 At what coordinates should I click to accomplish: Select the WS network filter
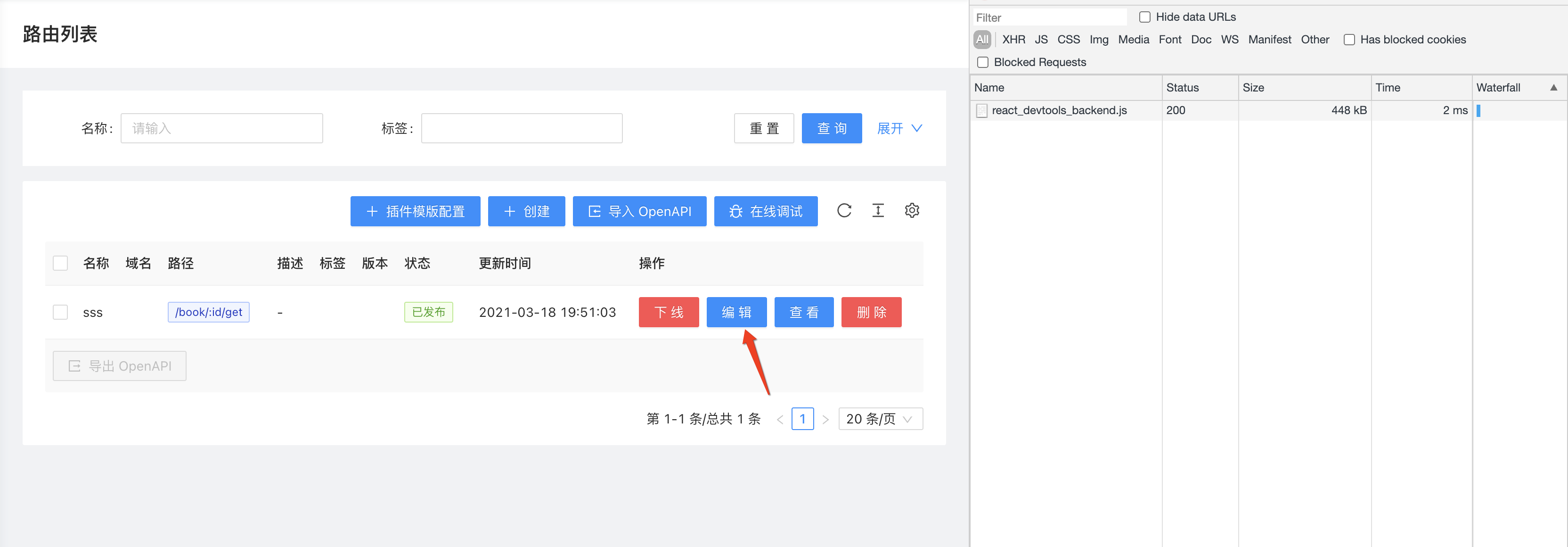click(1230, 40)
